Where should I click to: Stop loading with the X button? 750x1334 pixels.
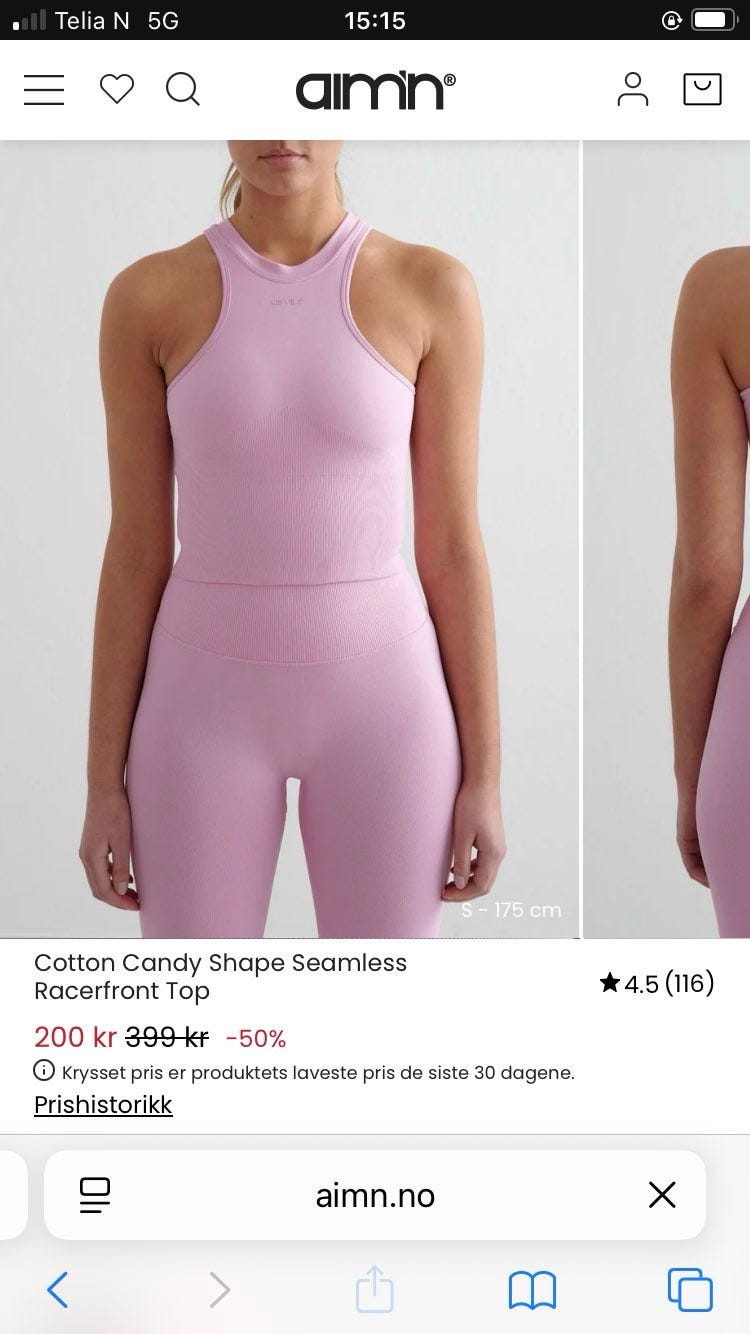[662, 1195]
